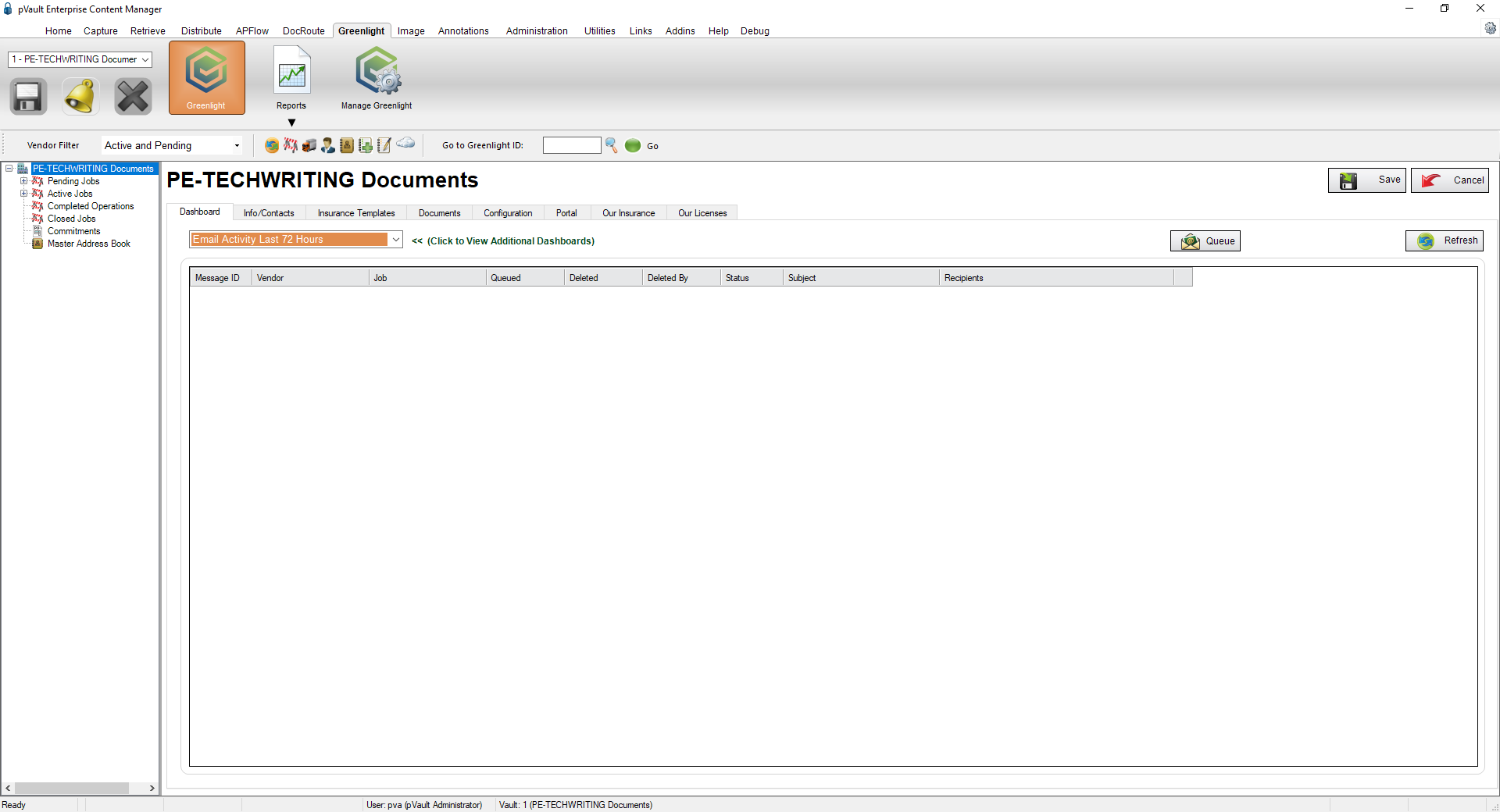Viewport: 1500px width, 812px height.
Task: Open the Administration menu
Action: click(537, 31)
